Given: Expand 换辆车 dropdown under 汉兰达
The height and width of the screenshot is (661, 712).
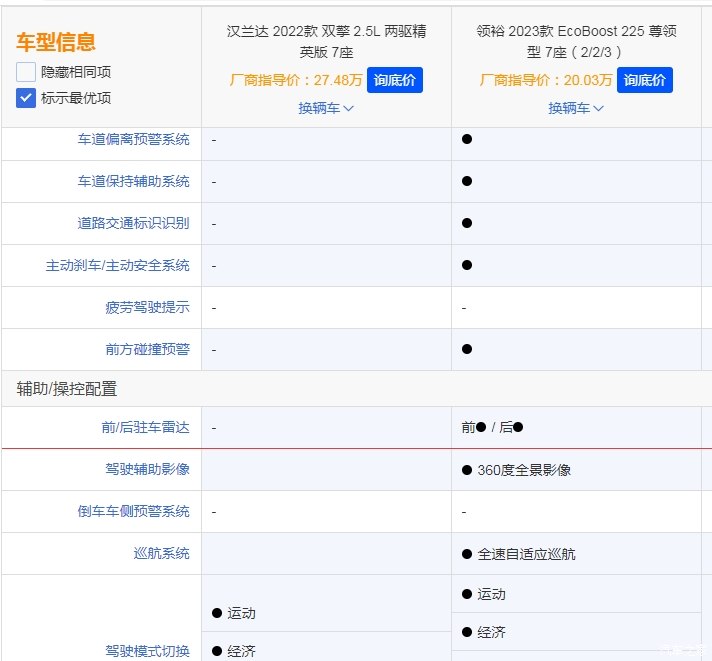Looking at the screenshot, I should [326, 108].
